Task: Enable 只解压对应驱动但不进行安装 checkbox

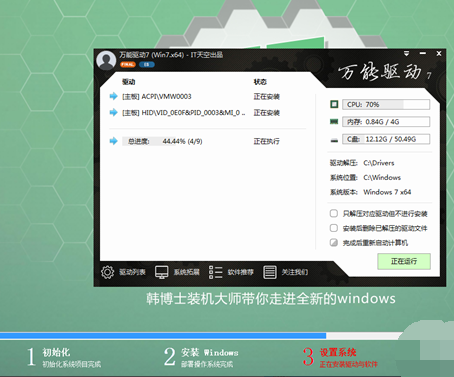Action: [334, 213]
